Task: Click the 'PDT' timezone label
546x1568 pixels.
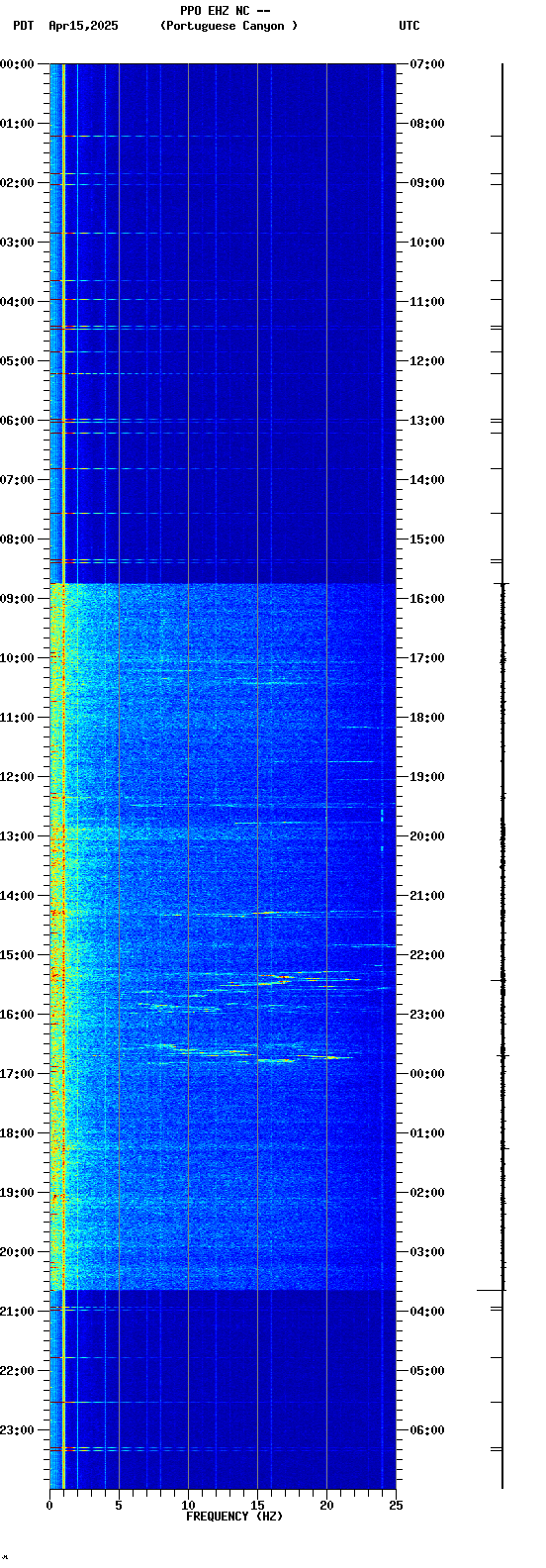Action: click(23, 26)
